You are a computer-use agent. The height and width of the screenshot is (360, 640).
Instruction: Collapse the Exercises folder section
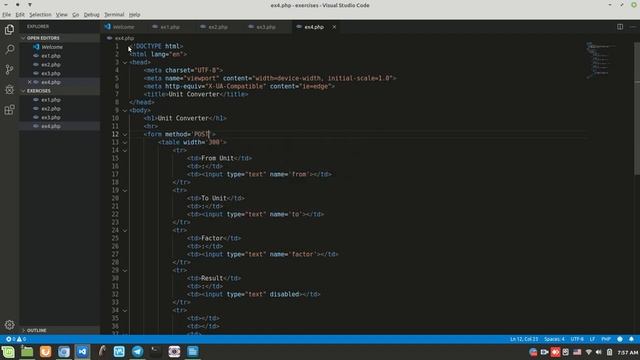click(x=59, y=91)
